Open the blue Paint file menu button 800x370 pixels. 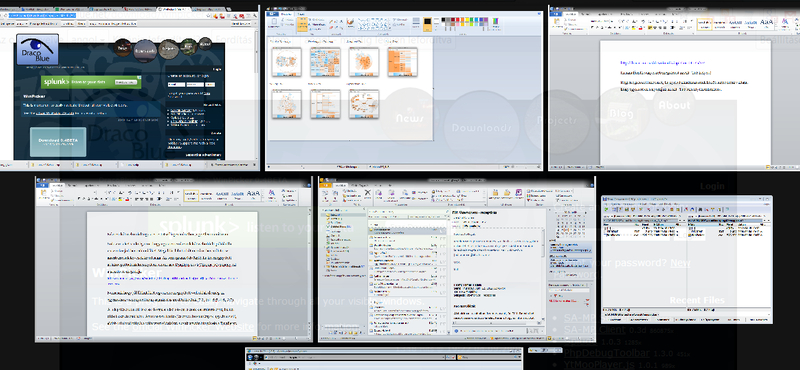pos(271,14)
